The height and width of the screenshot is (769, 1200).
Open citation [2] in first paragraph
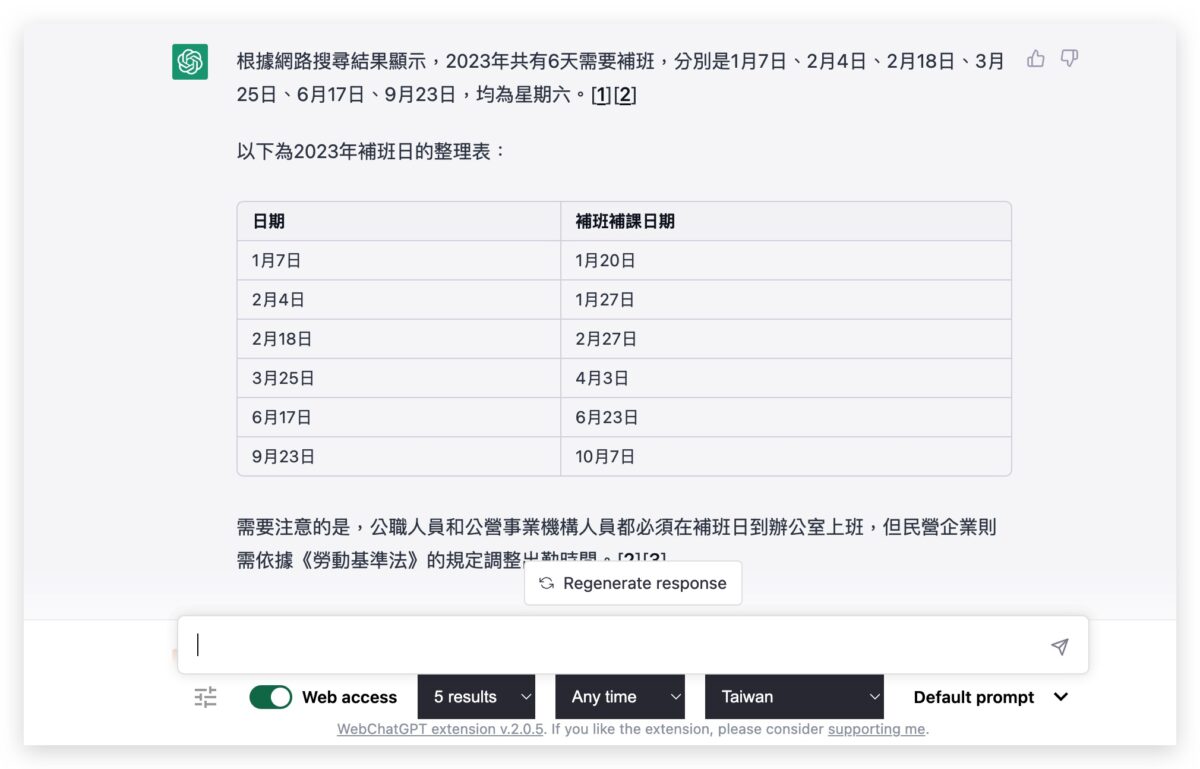[x=625, y=96]
